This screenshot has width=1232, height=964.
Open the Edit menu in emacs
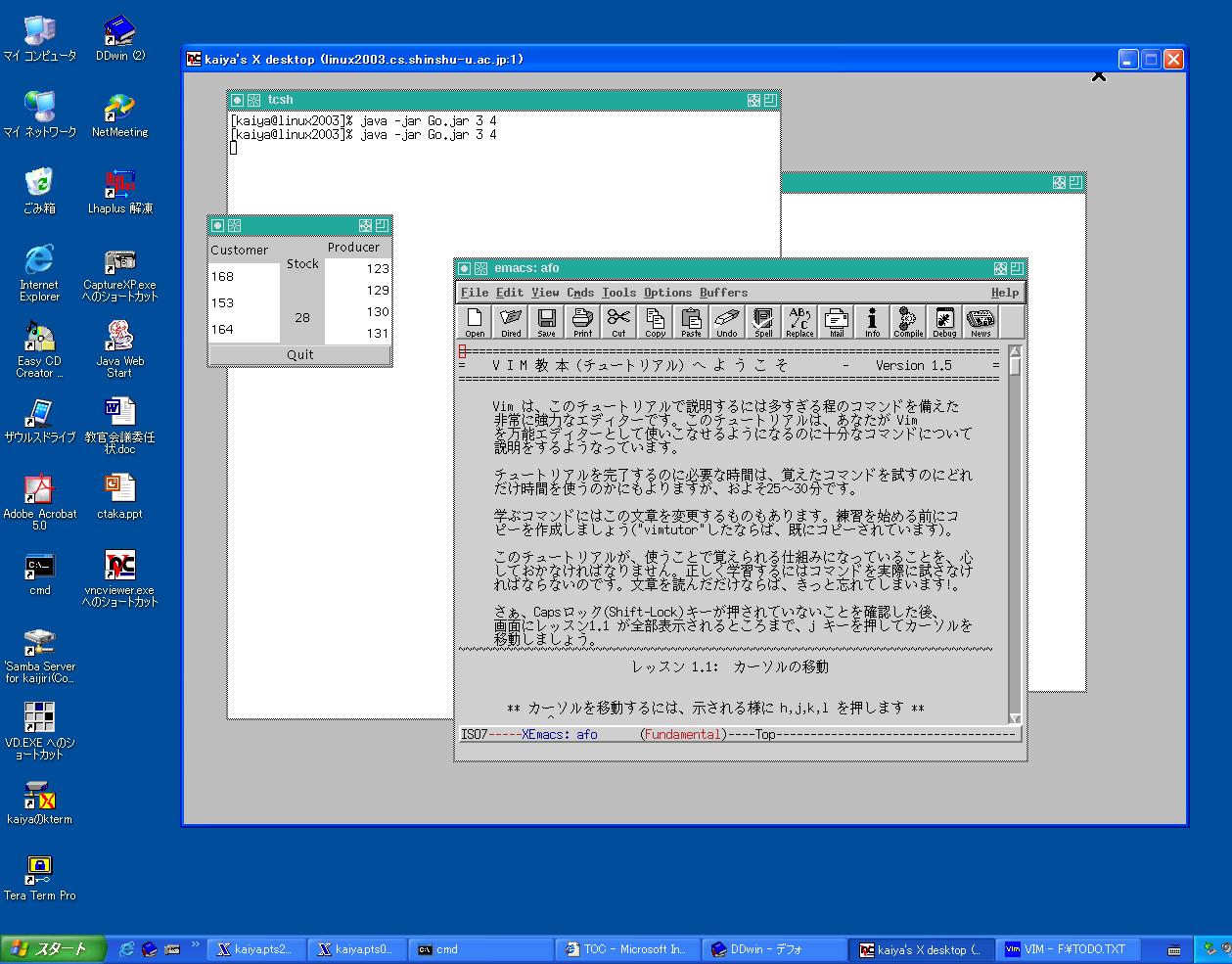[x=510, y=293]
